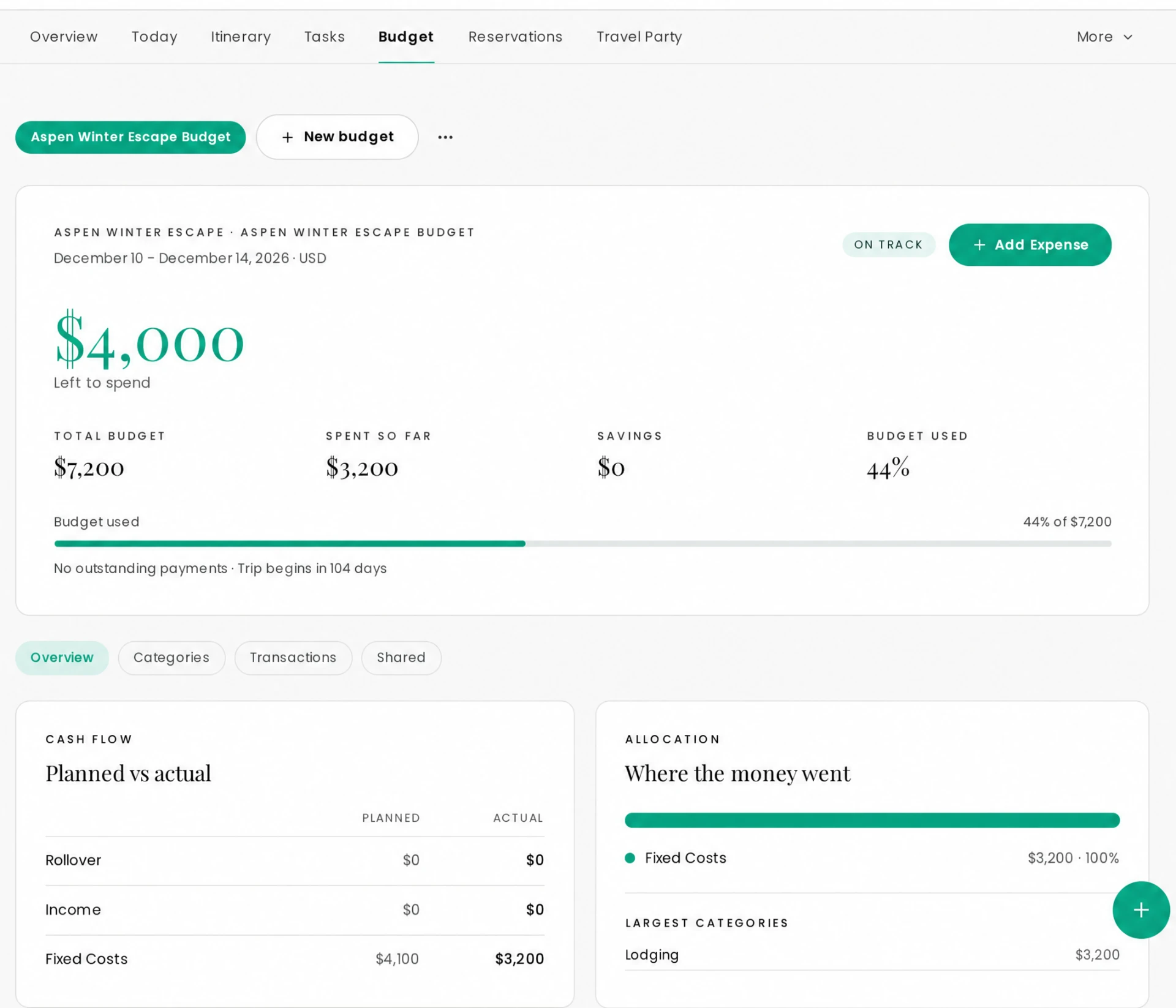
Task: Go to the Travel Party tab
Action: [x=639, y=37]
